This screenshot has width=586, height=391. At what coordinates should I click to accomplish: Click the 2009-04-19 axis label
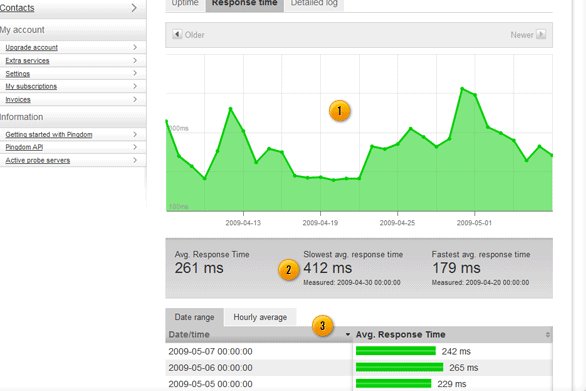pyautogui.click(x=320, y=223)
